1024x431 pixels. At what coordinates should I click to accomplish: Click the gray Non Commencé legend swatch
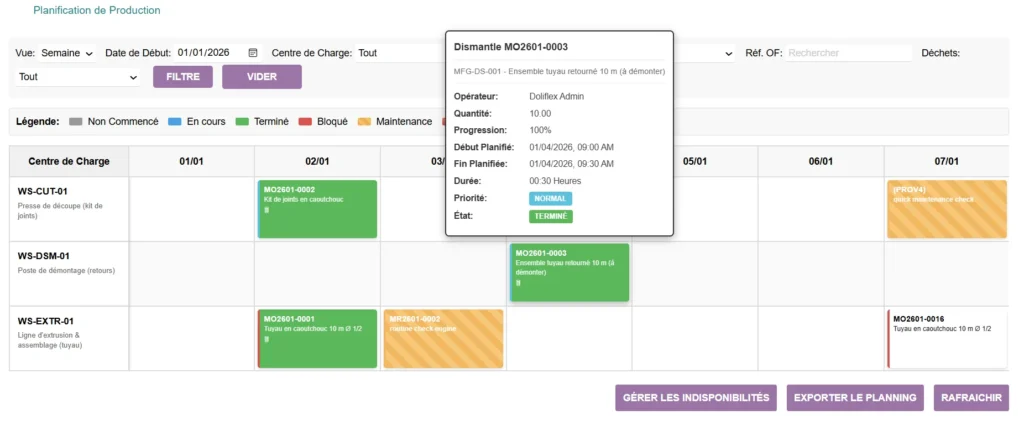(75, 121)
